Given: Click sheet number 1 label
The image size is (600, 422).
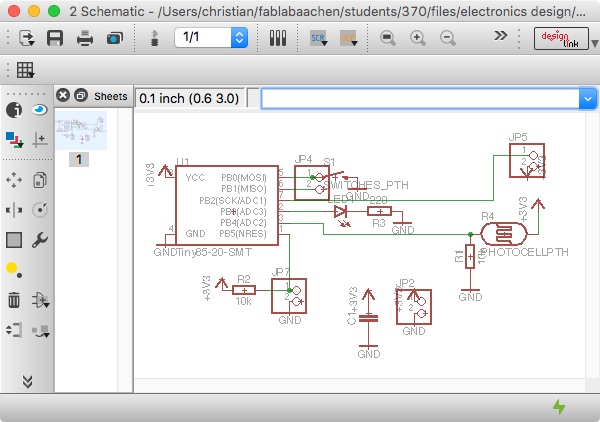Looking at the screenshot, I should (79, 159).
